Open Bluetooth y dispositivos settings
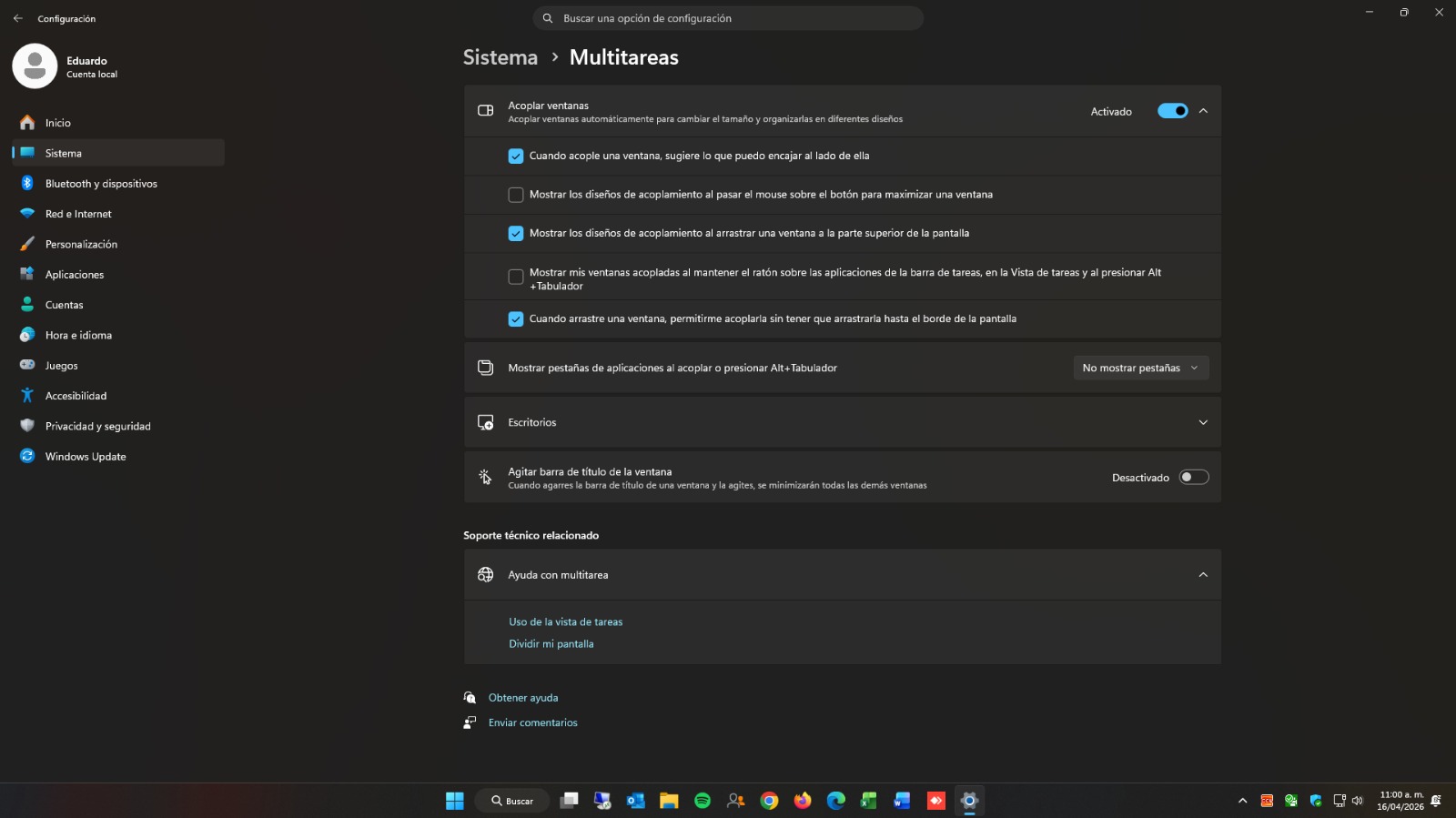The width and height of the screenshot is (1456, 818). click(118, 184)
